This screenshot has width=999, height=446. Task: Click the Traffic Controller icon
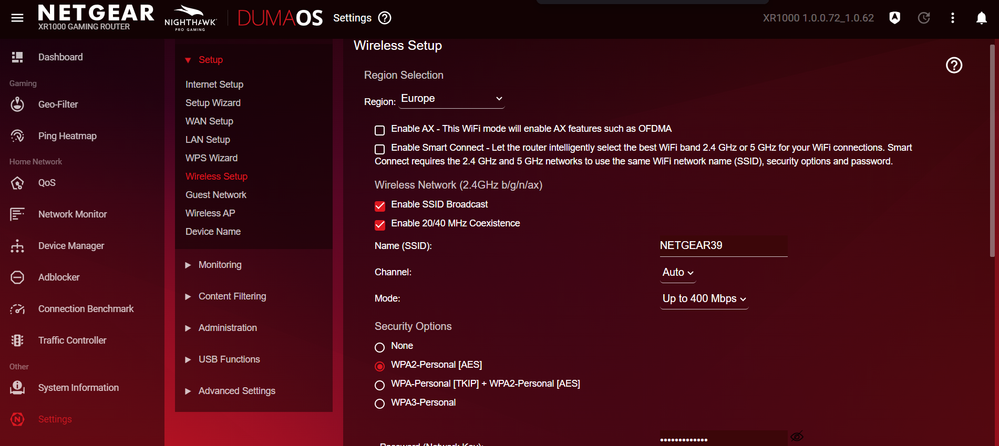(x=18, y=340)
